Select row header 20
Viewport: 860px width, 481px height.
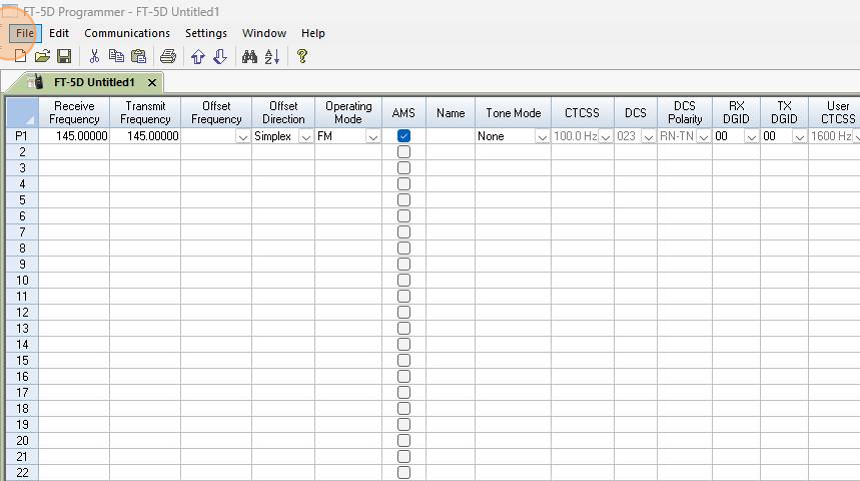coord(22,440)
